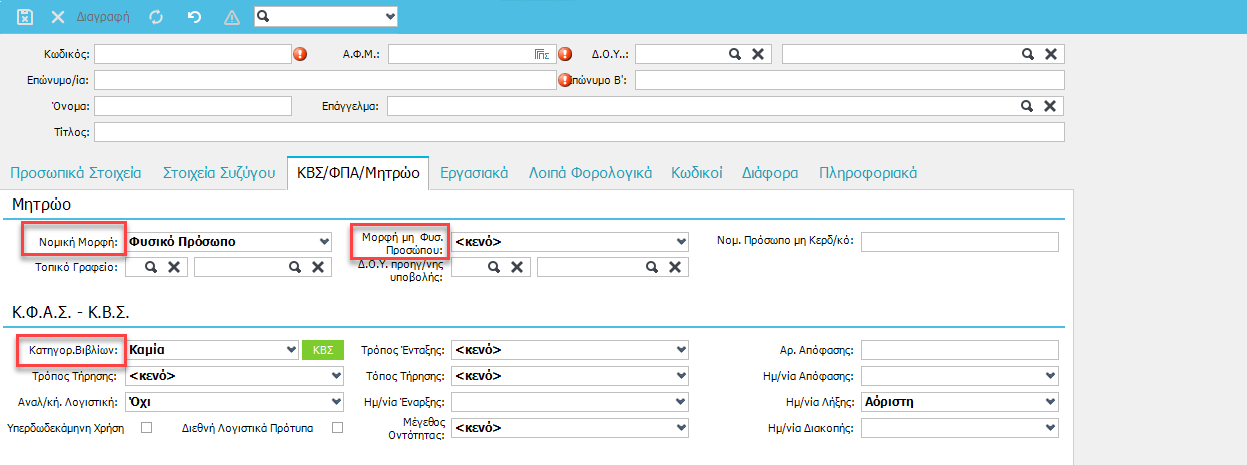The width and height of the screenshot is (1247, 465).
Task: Click the calculator icon in Α.Φ.Μ. field
Action: pyautogui.click(x=541, y=54)
